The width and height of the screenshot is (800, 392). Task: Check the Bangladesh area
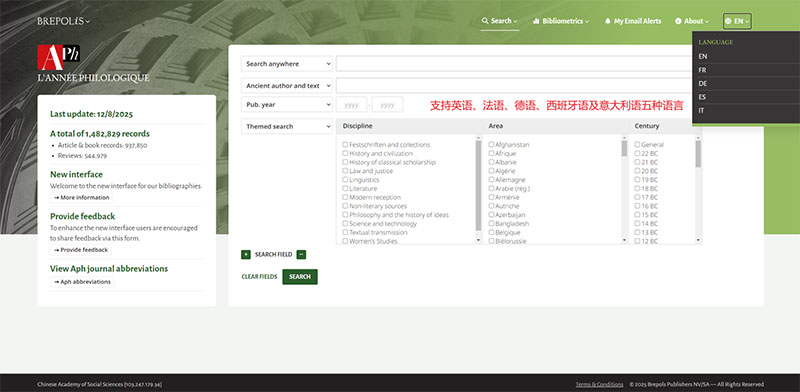point(491,224)
